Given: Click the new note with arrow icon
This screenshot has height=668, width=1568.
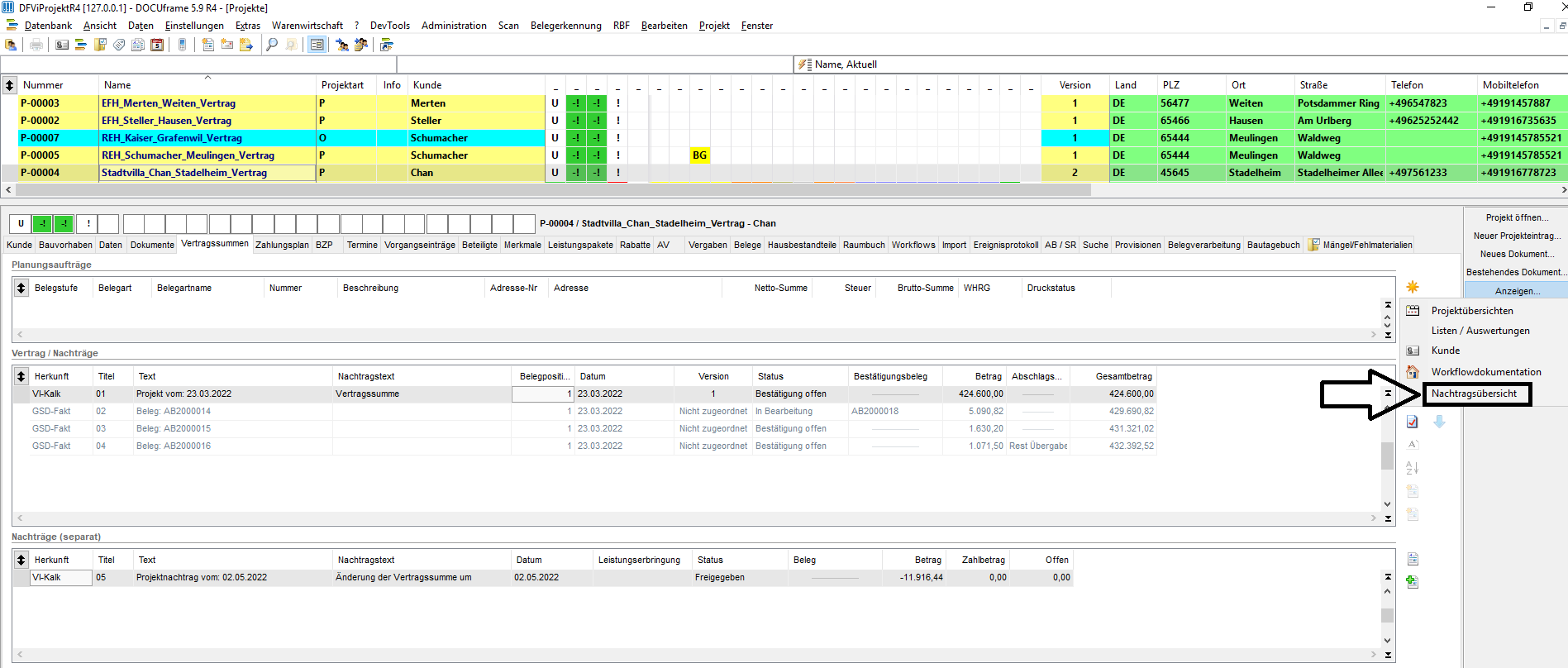Looking at the screenshot, I should 245,45.
